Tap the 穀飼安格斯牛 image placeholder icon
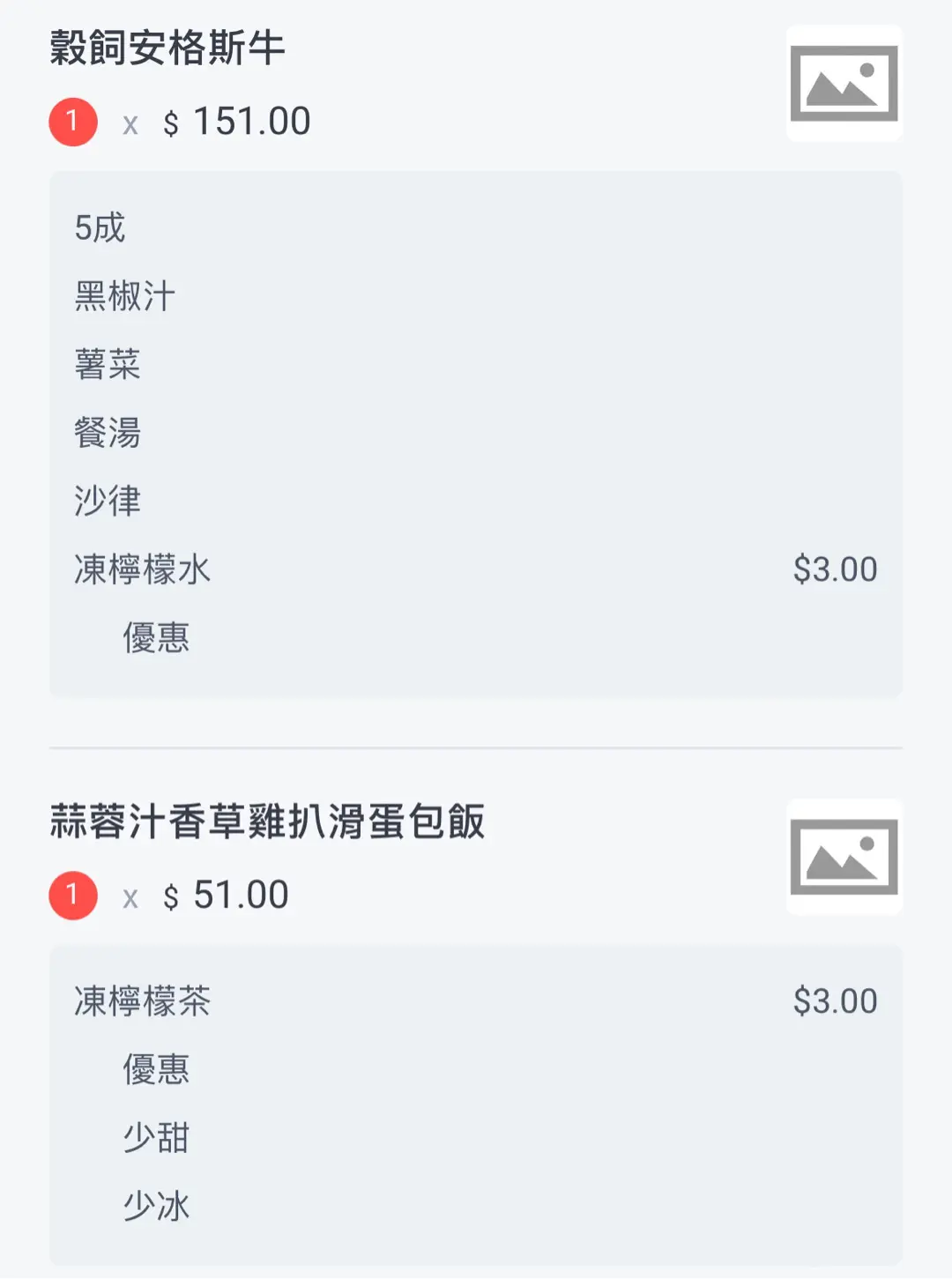The image size is (952, 1279). pos(844,84)
